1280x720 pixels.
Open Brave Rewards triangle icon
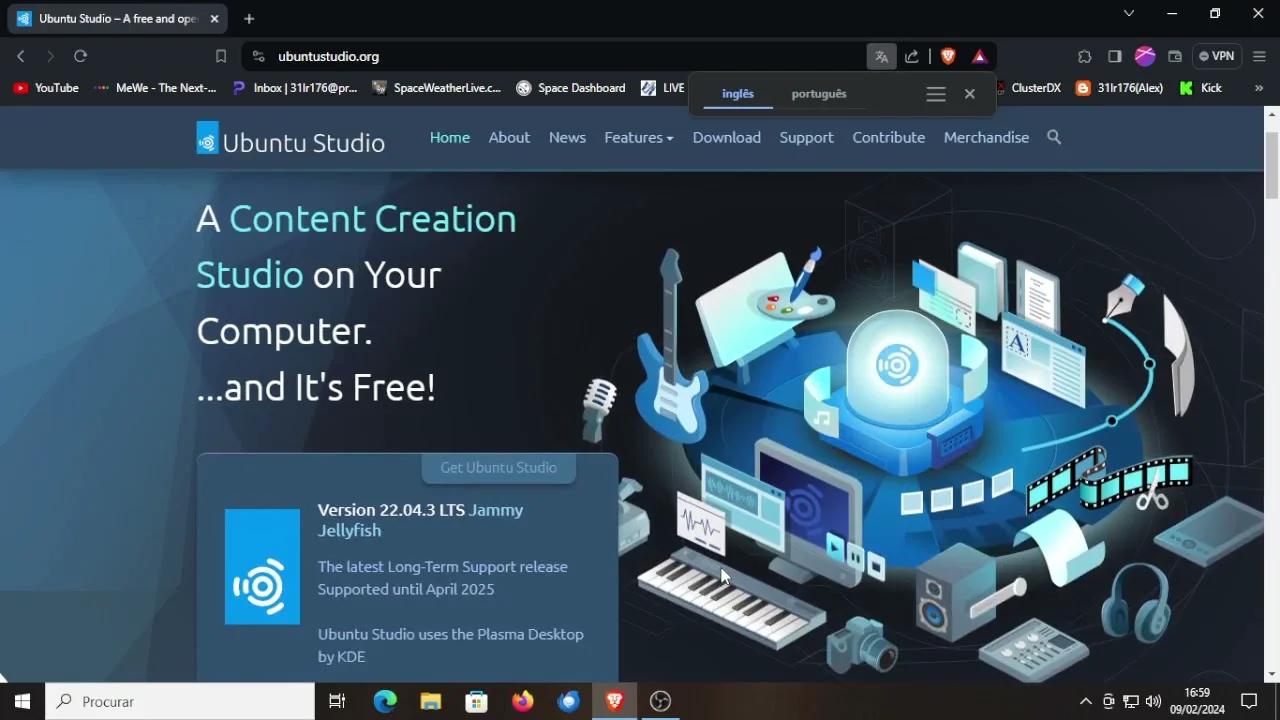(979, 56)
